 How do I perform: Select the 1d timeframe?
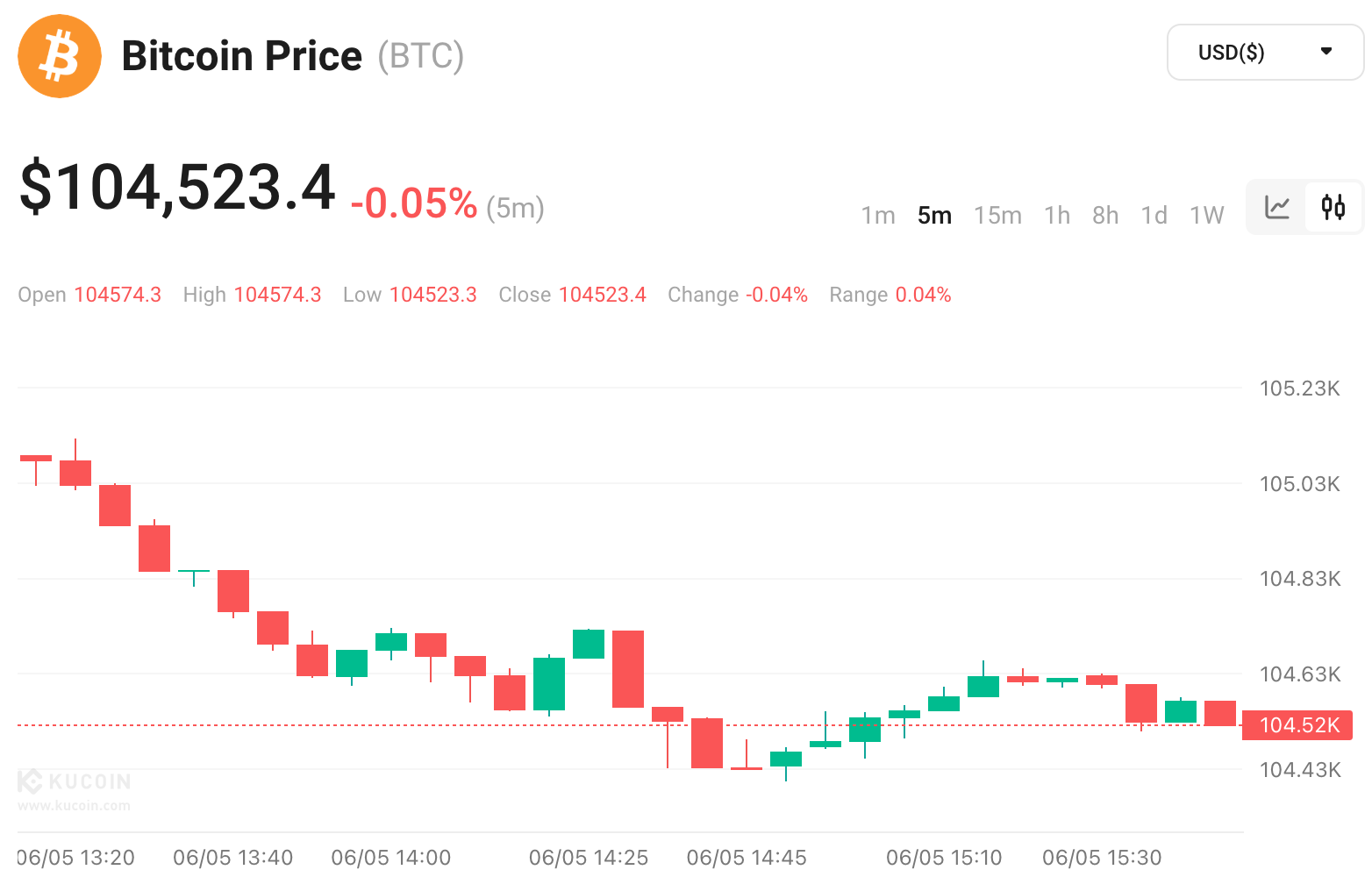1154,216
